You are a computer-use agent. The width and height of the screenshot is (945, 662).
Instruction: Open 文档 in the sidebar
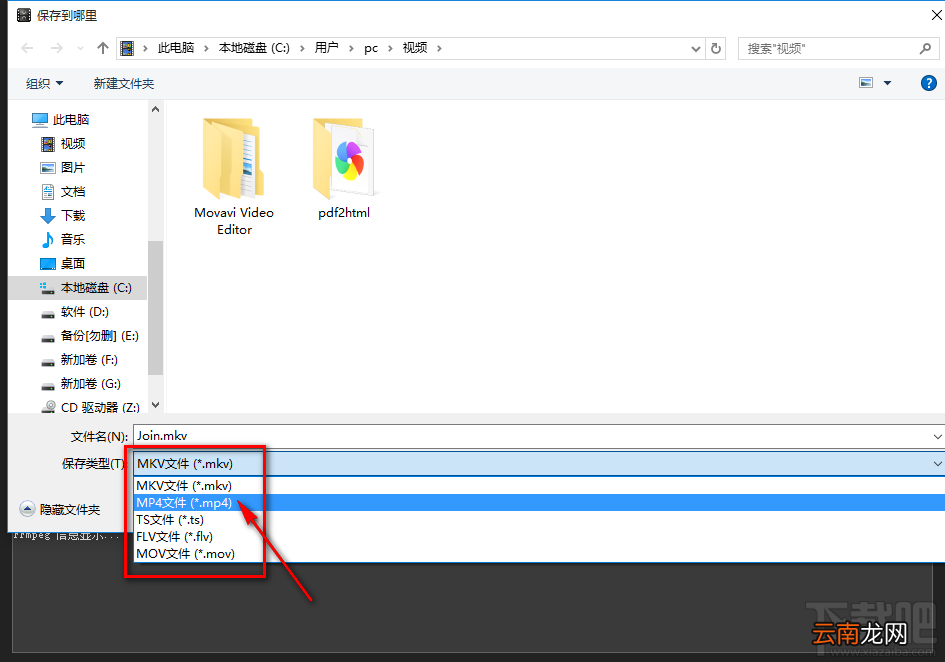63,192
